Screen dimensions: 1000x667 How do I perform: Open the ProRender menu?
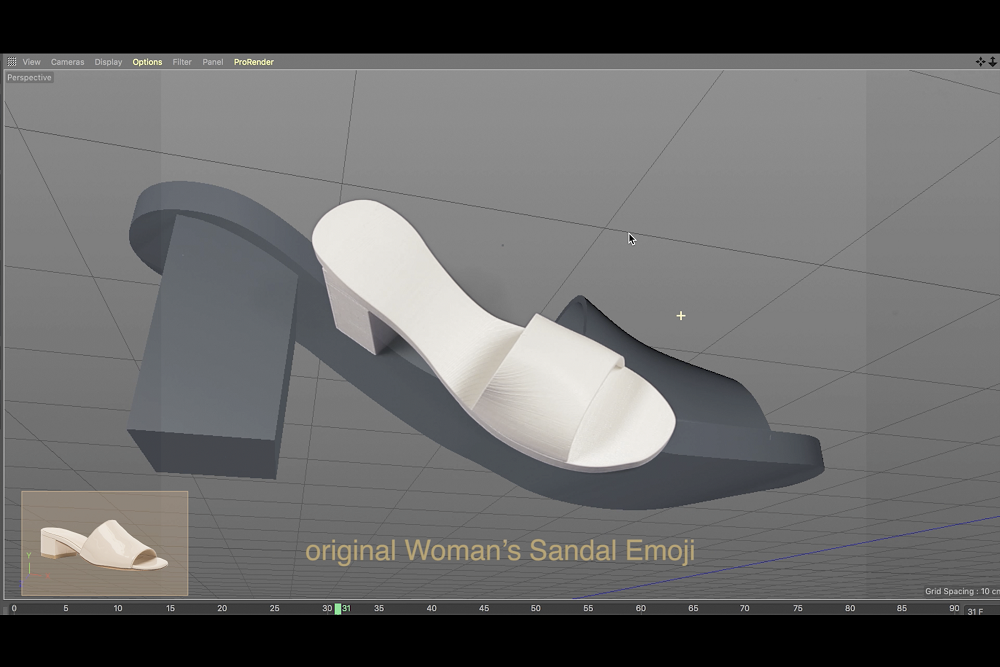[x=254, y=62]
